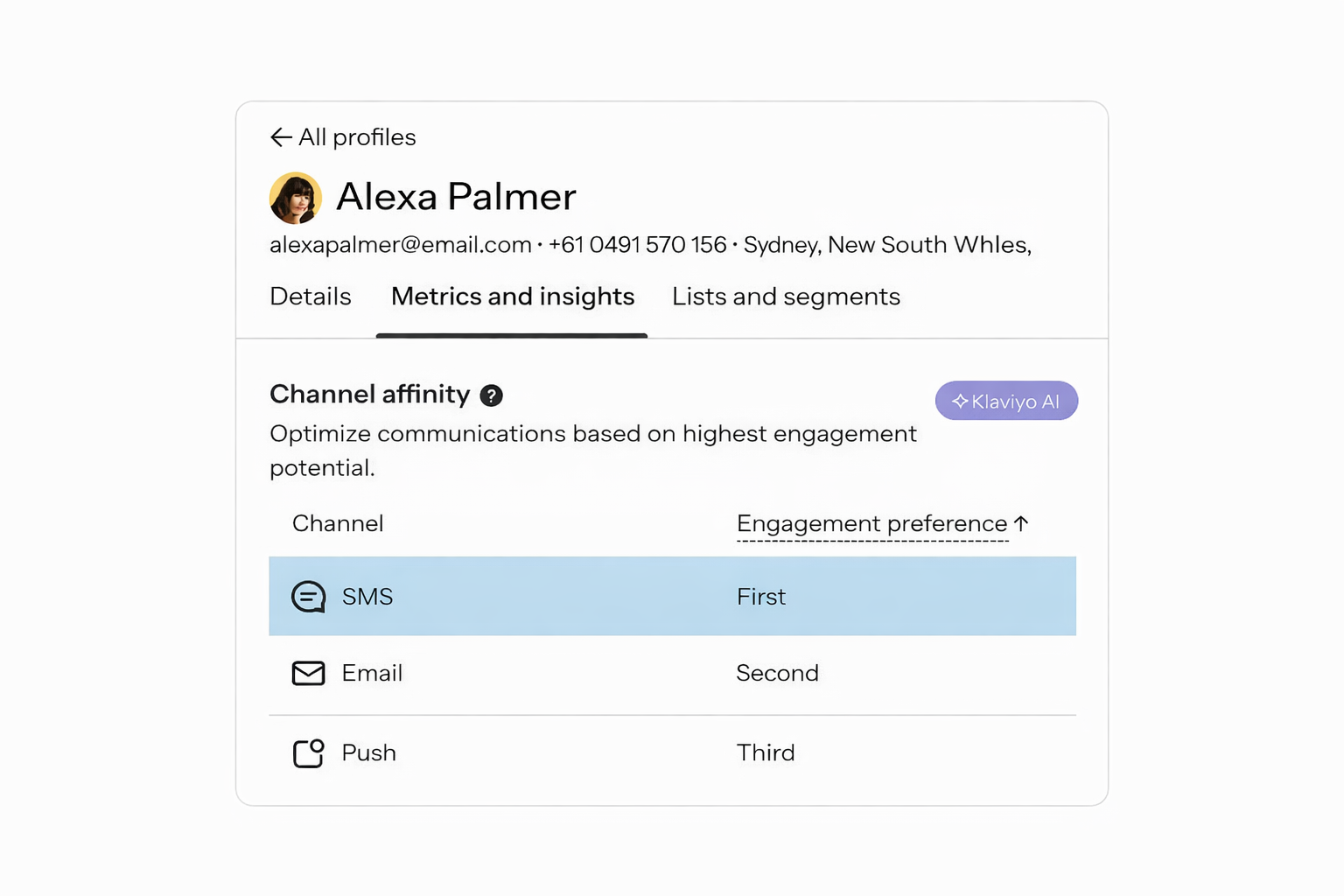Click the Channel affinity help icon
This screenshot has height=896, width=1344.
point(492,395)
